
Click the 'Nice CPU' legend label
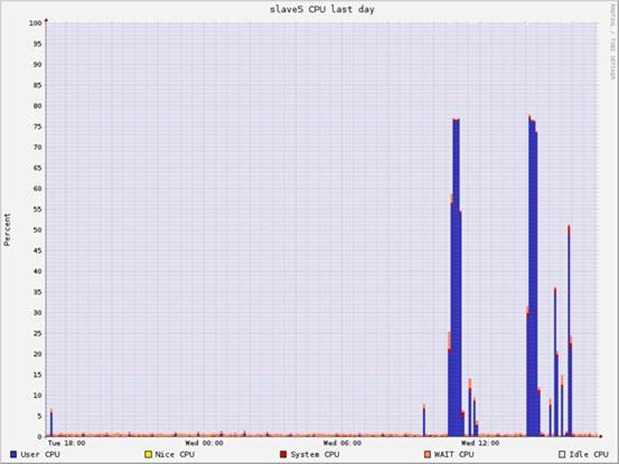point(175,455)
